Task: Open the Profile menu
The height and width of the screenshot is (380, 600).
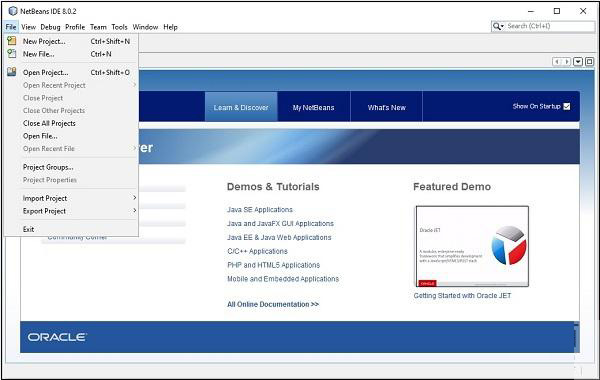Action: click(x=75, y=27)
